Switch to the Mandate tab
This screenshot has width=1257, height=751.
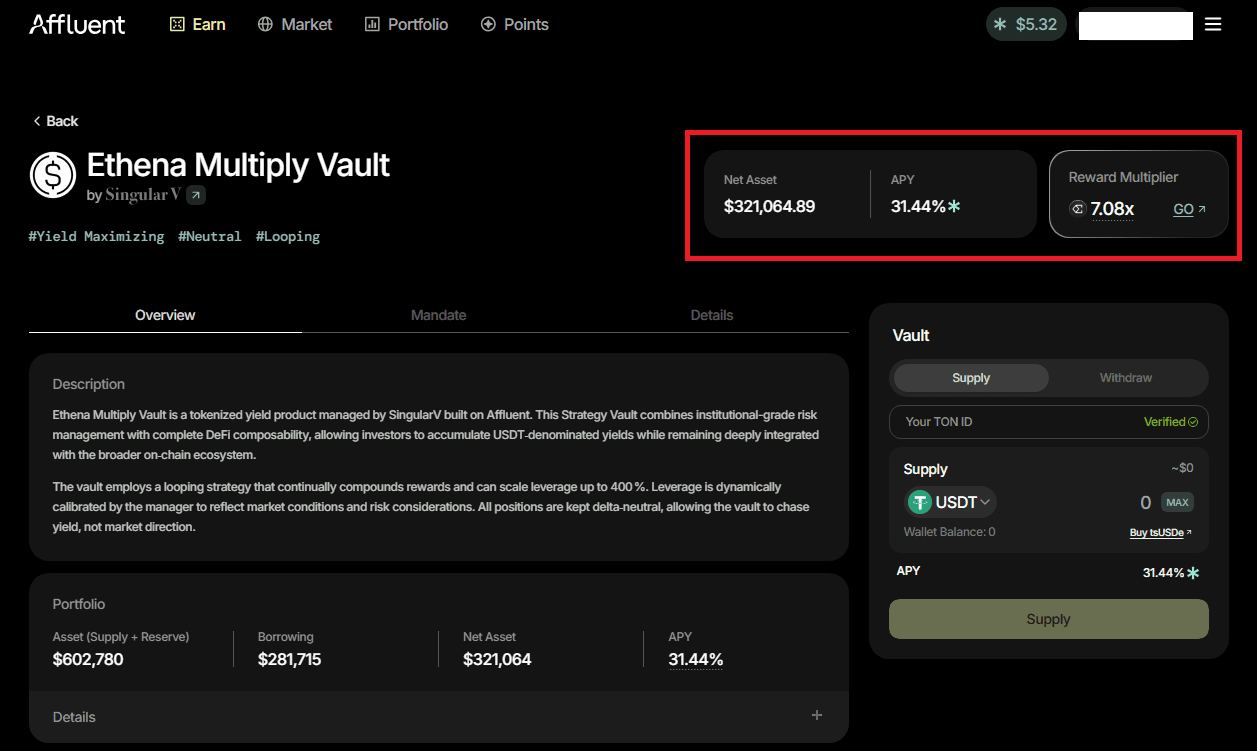[439, 315]
